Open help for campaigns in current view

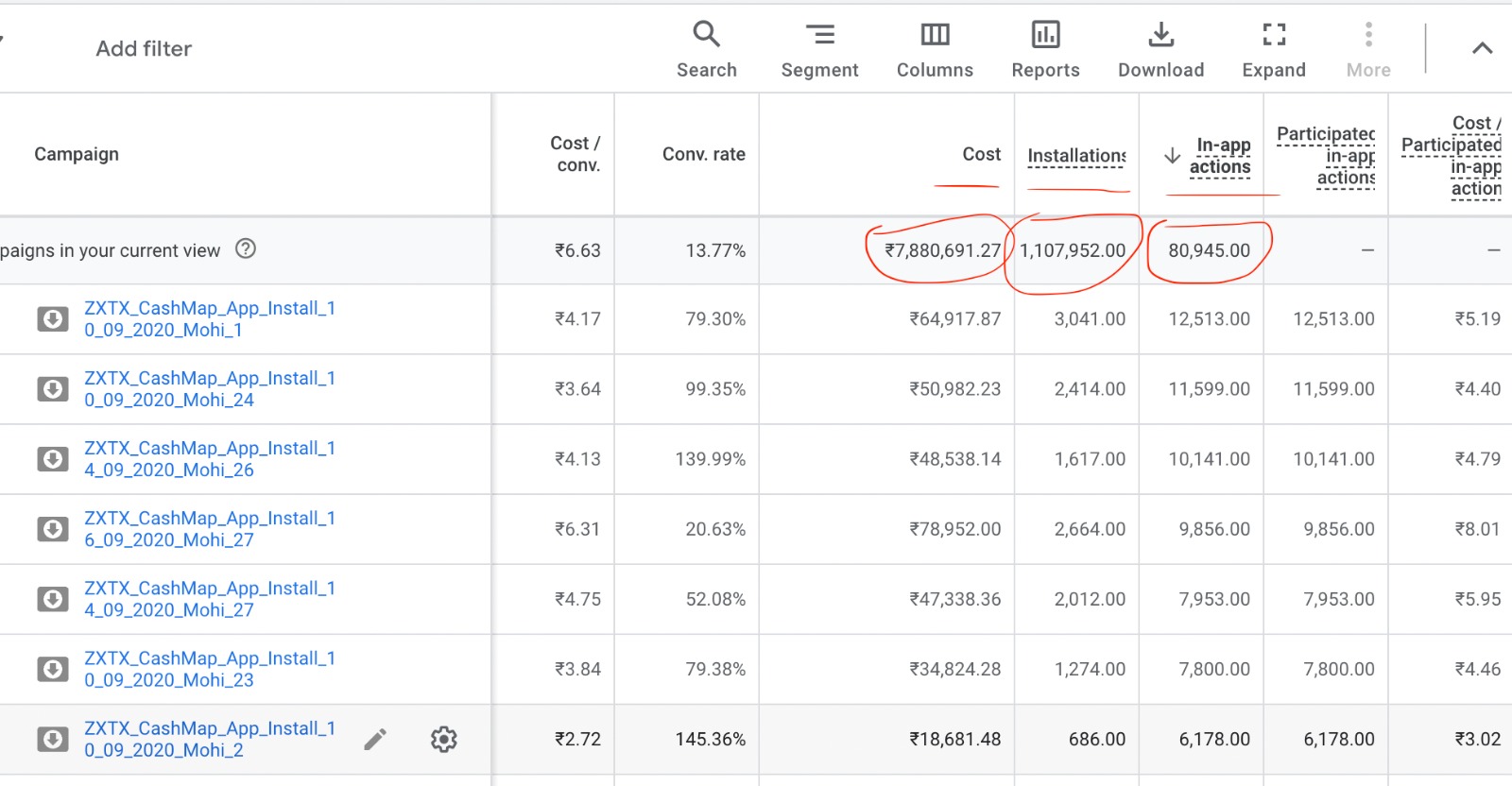click(246, 248)
